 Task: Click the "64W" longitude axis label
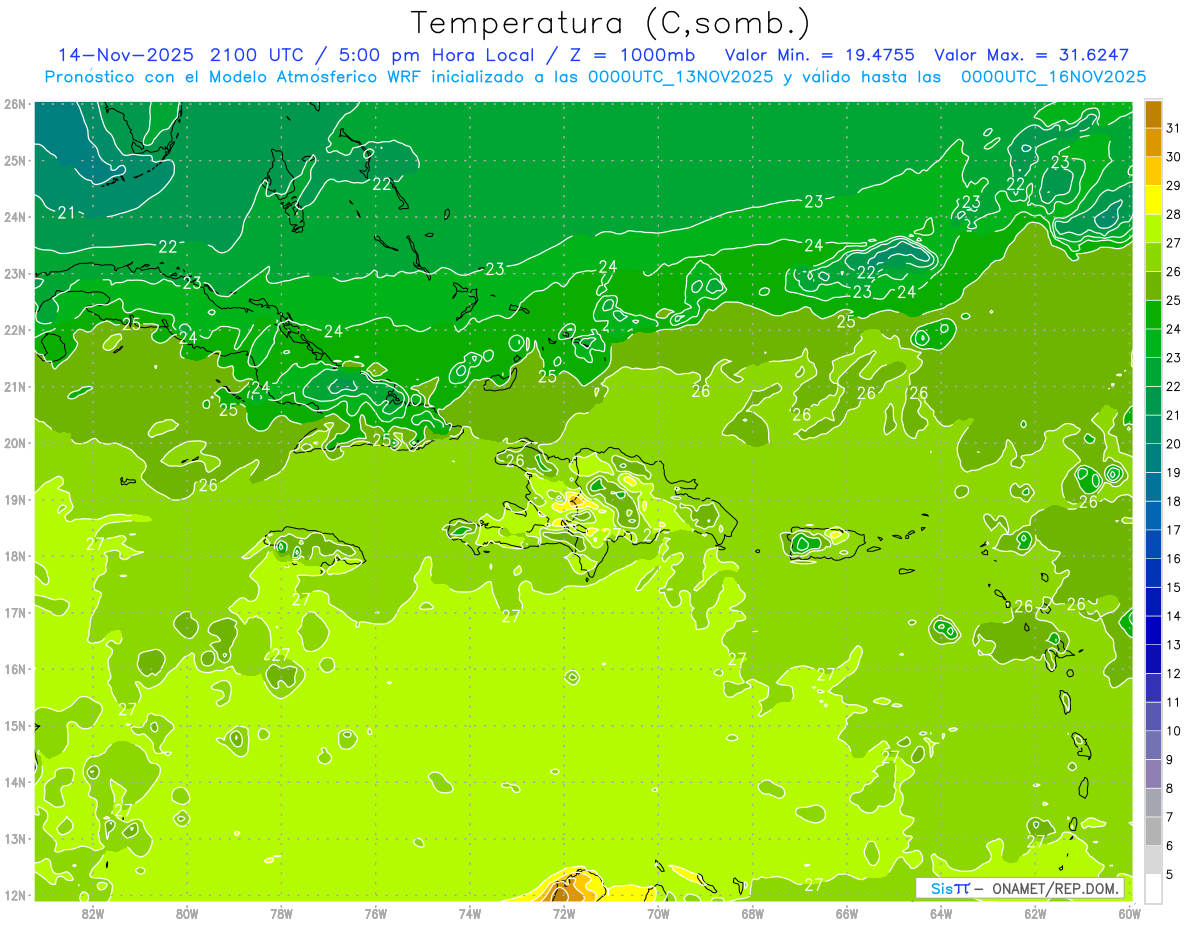pyautogui.click(x=941, y=913)
